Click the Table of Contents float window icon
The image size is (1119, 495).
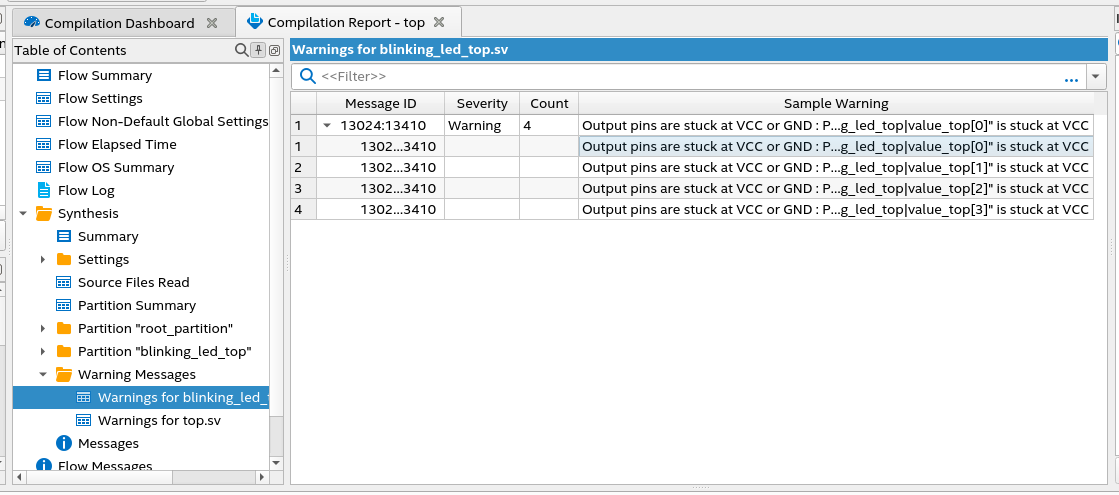(274, 50)
